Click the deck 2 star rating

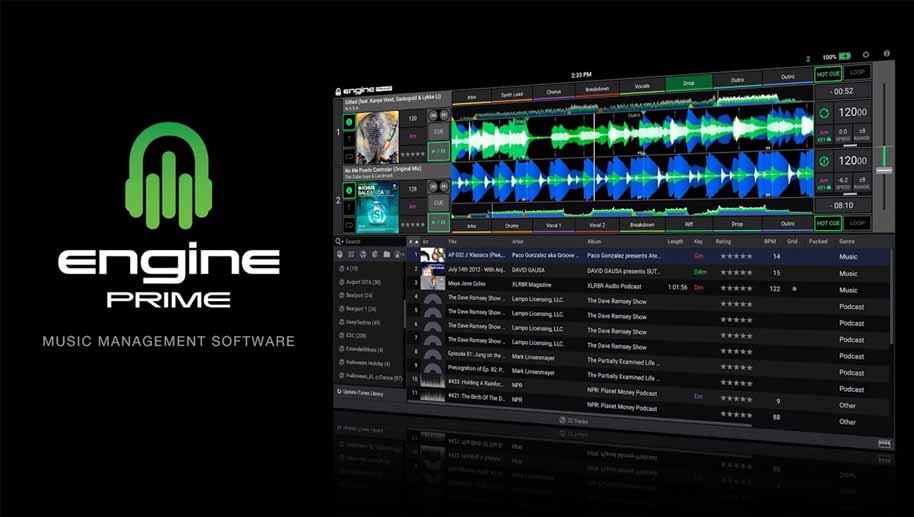pyautogui.click(x=412, y=224)
